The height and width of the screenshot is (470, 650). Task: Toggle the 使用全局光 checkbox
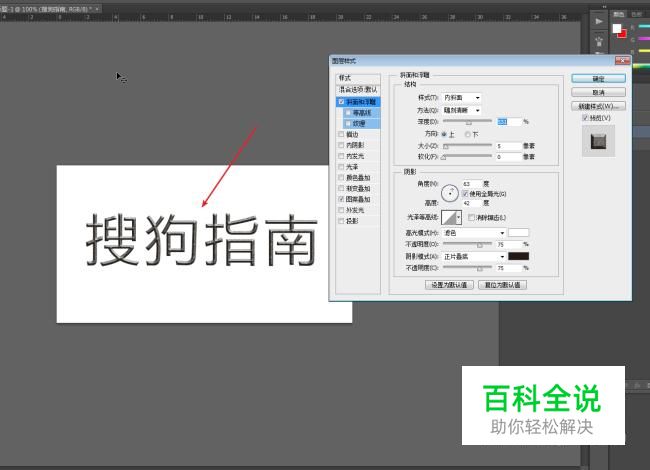click(x=465, y=194)
